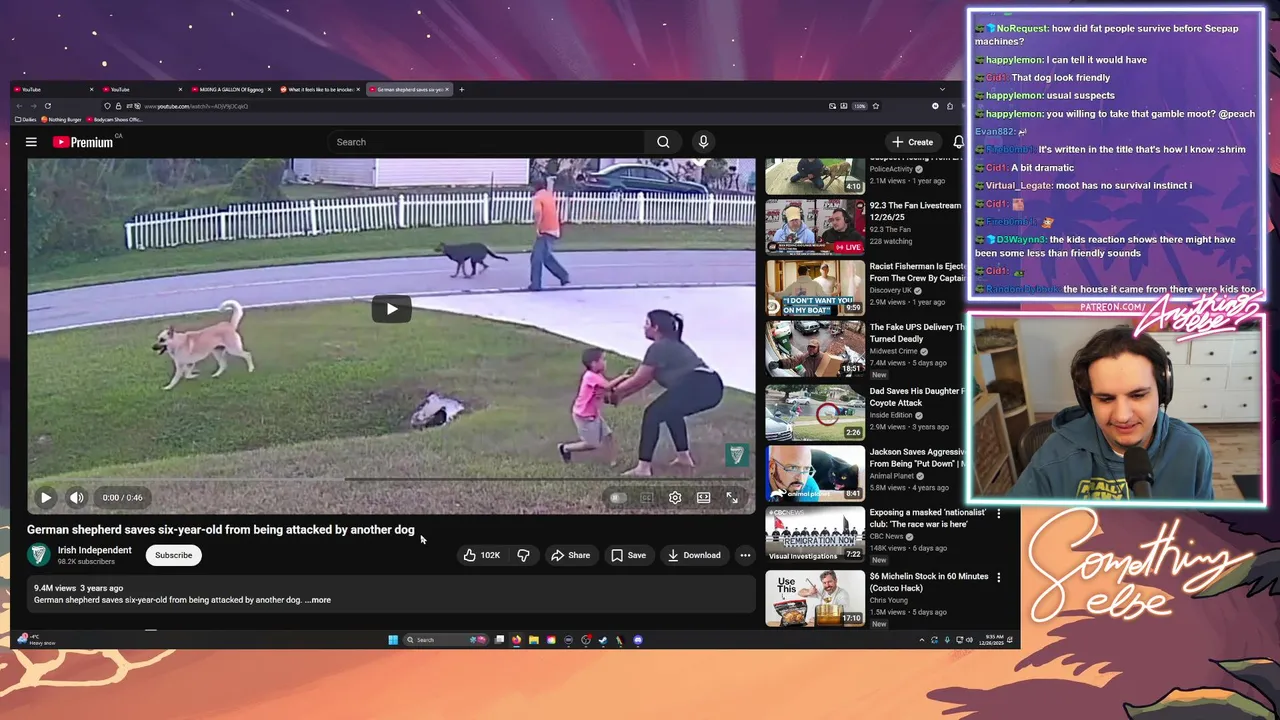Open the Windows Start menu
The image size is (1280, 720).
pos(393,640)
